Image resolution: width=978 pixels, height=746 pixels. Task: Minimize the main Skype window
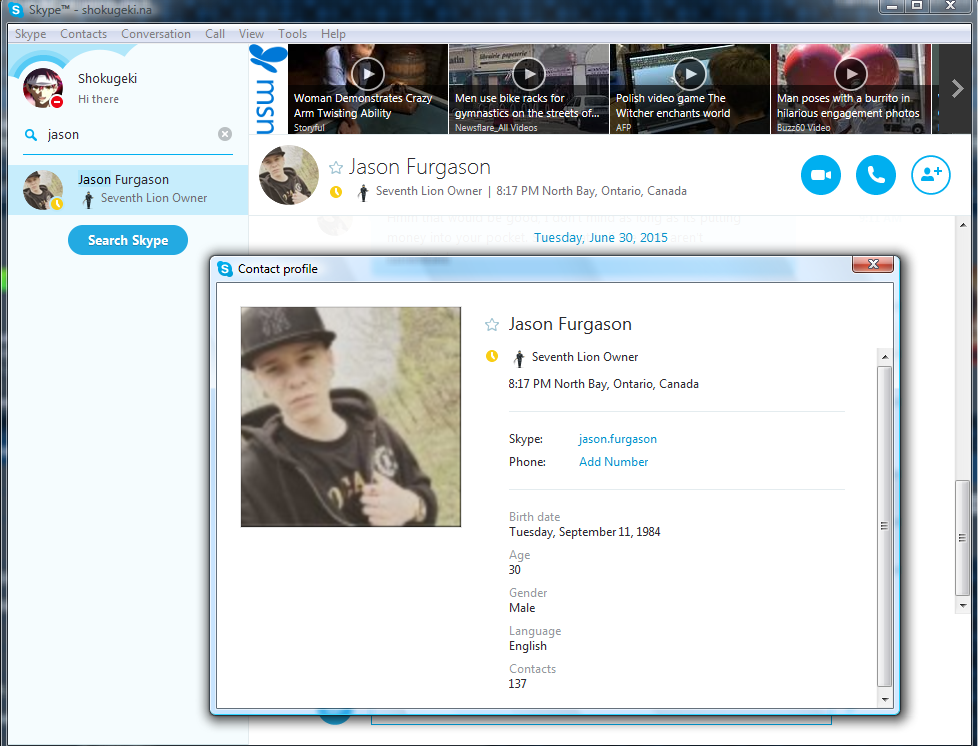[892, 6]
